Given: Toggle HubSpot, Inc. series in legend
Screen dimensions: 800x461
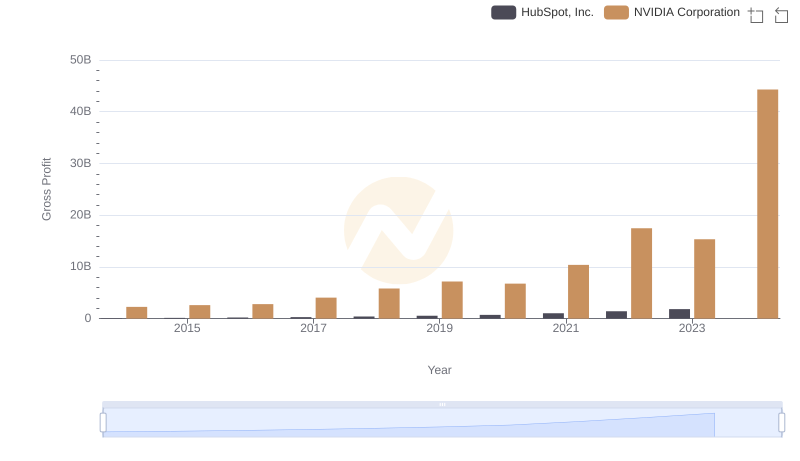Looking at the screenshot, I should pyautogui.click(x=542, y=12).
